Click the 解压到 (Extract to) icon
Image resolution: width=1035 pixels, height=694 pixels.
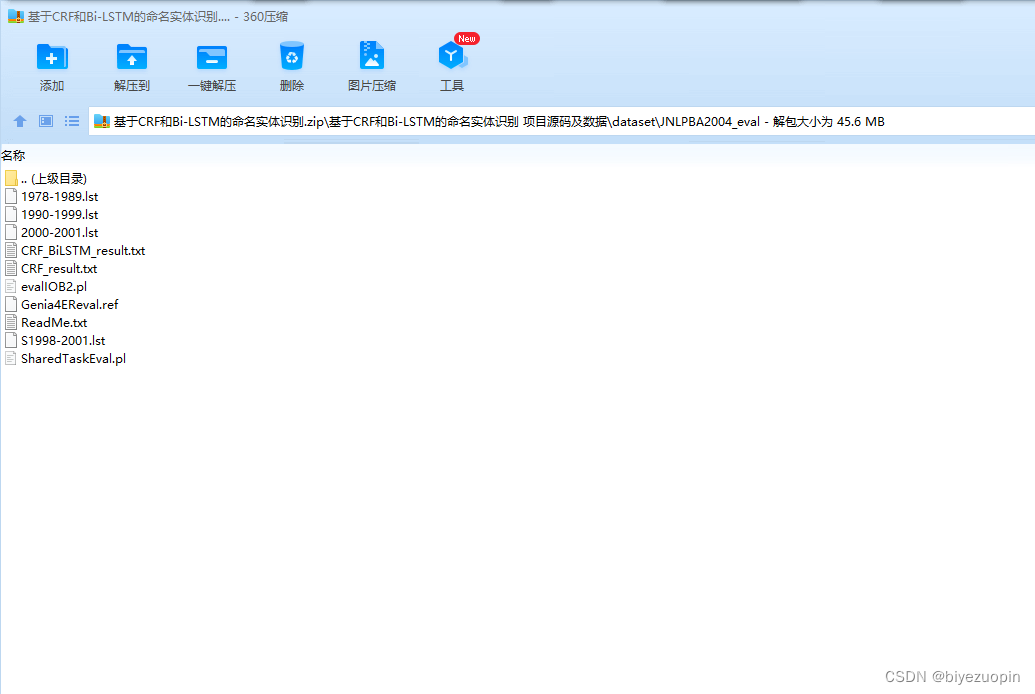131,57
